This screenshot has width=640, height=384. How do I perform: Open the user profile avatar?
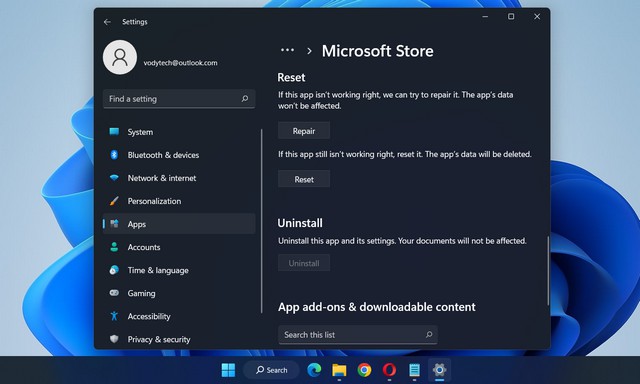pos(120,58)
